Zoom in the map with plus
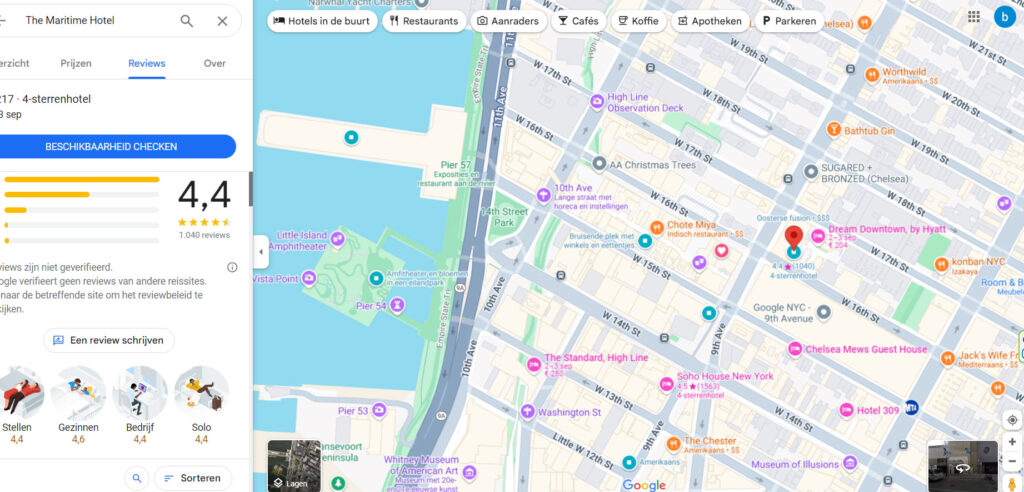 tap(1012, 442)
